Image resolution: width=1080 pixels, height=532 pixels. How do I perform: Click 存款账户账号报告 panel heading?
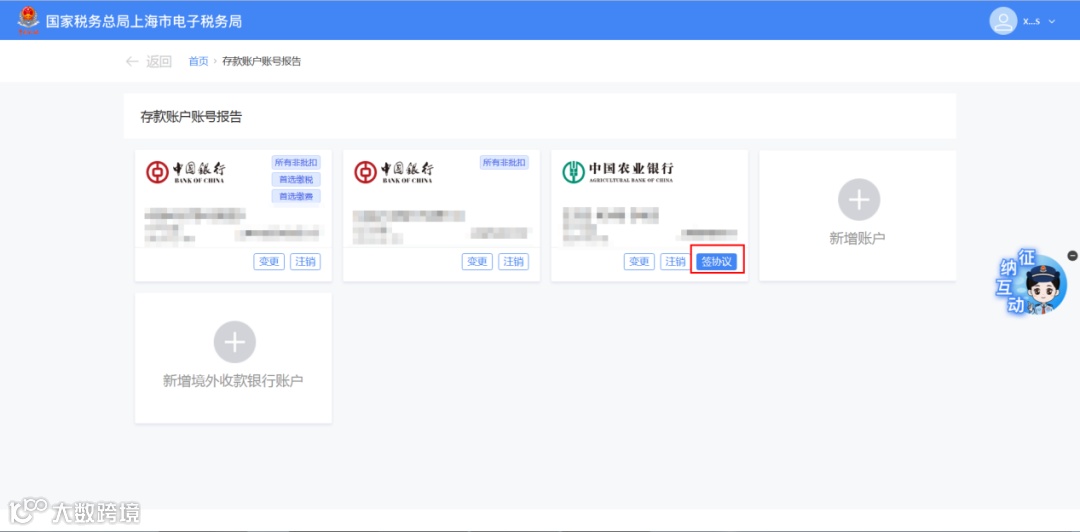click(x=191, y=116)
